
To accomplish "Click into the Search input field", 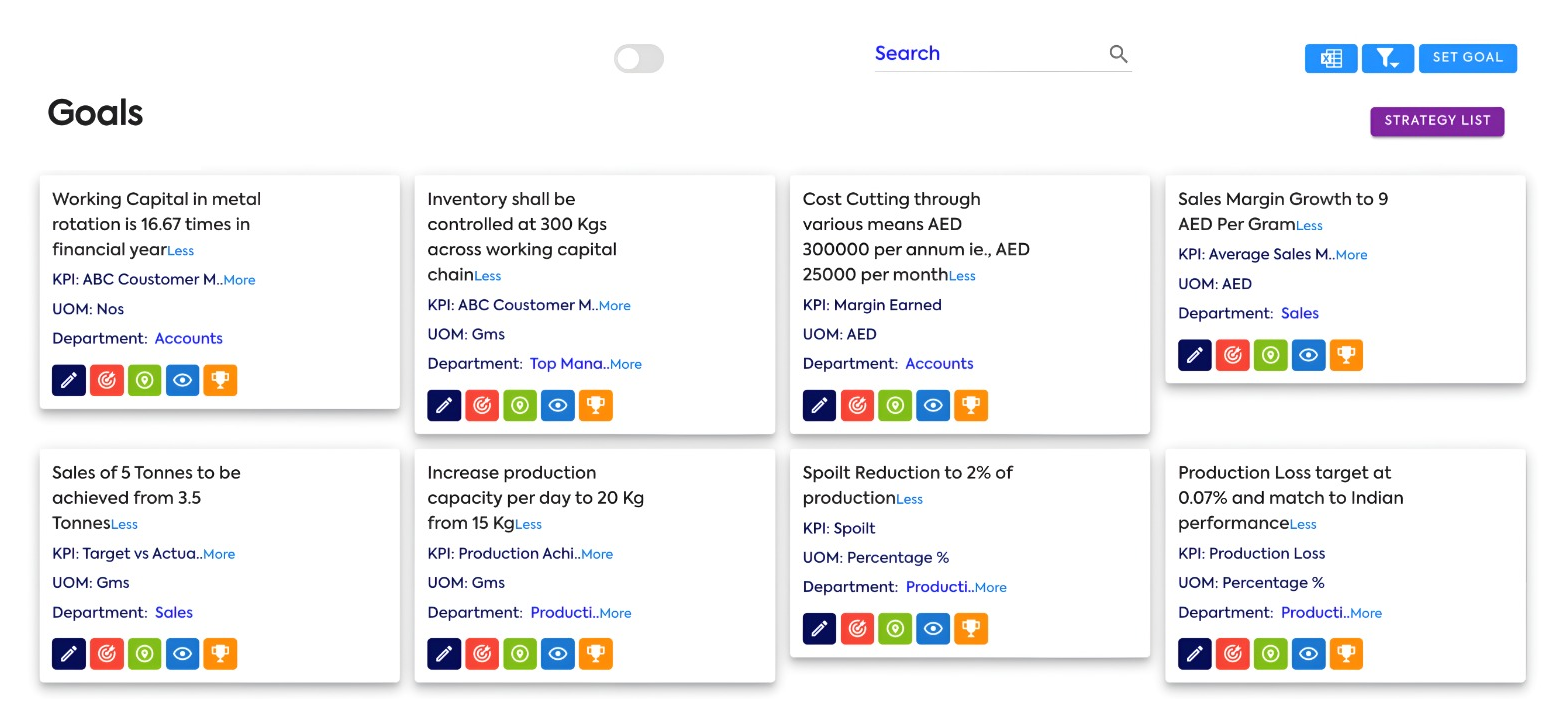I will (x=985, y=54).
